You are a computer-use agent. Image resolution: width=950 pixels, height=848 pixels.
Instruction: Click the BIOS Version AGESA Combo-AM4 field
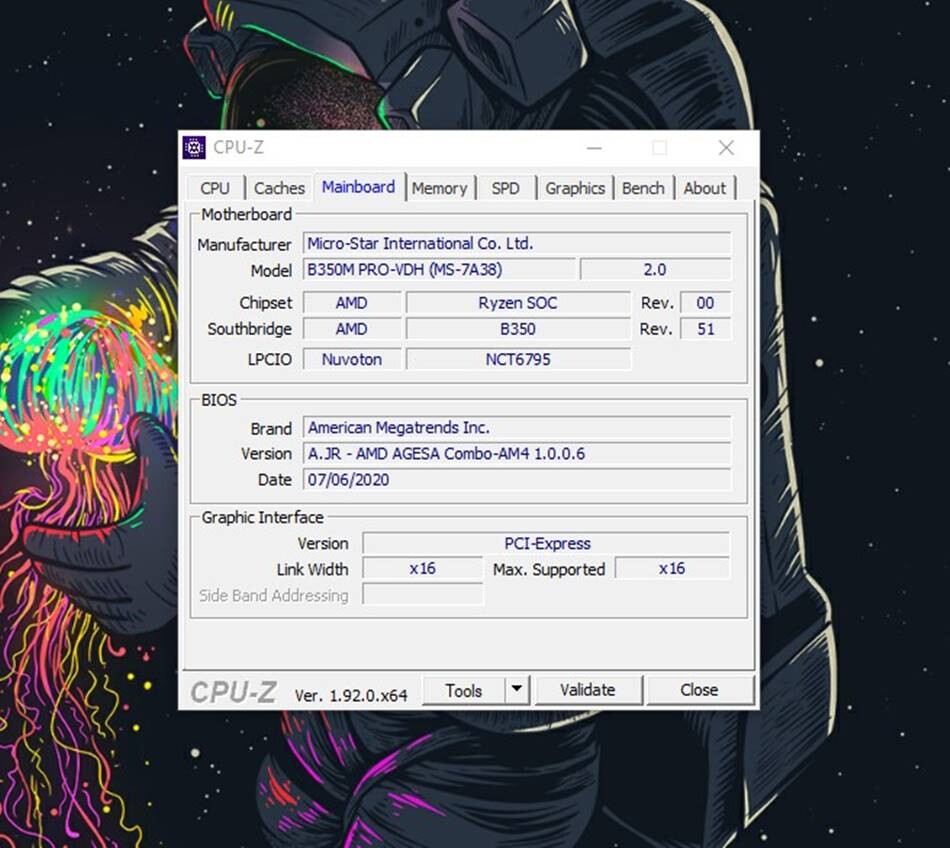(x=517, y=454)
